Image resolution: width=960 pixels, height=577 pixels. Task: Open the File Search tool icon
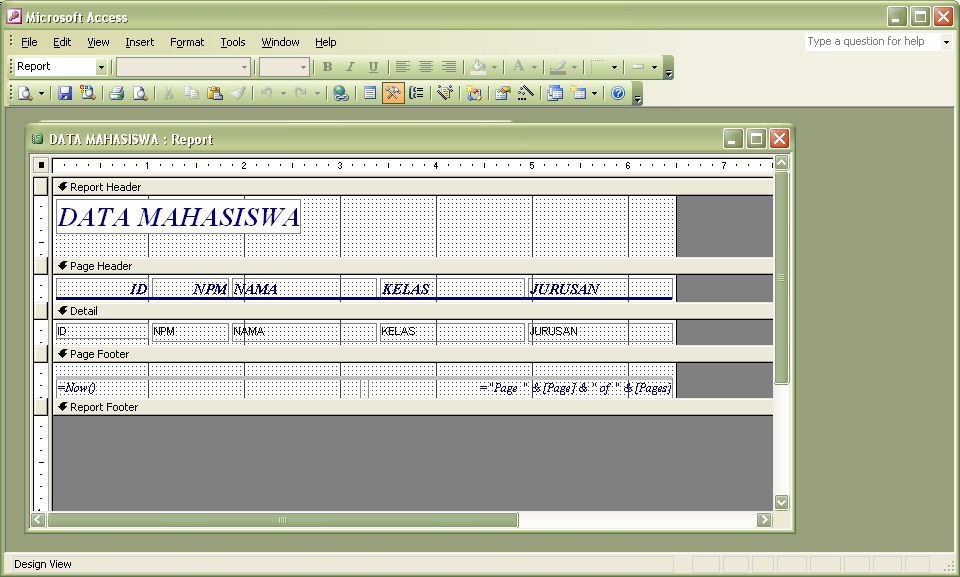[x=88, y=93]
